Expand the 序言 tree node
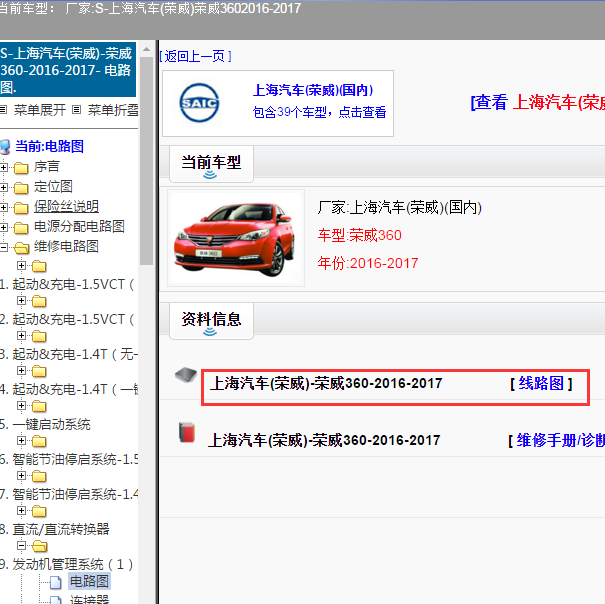 click(4, 167)
